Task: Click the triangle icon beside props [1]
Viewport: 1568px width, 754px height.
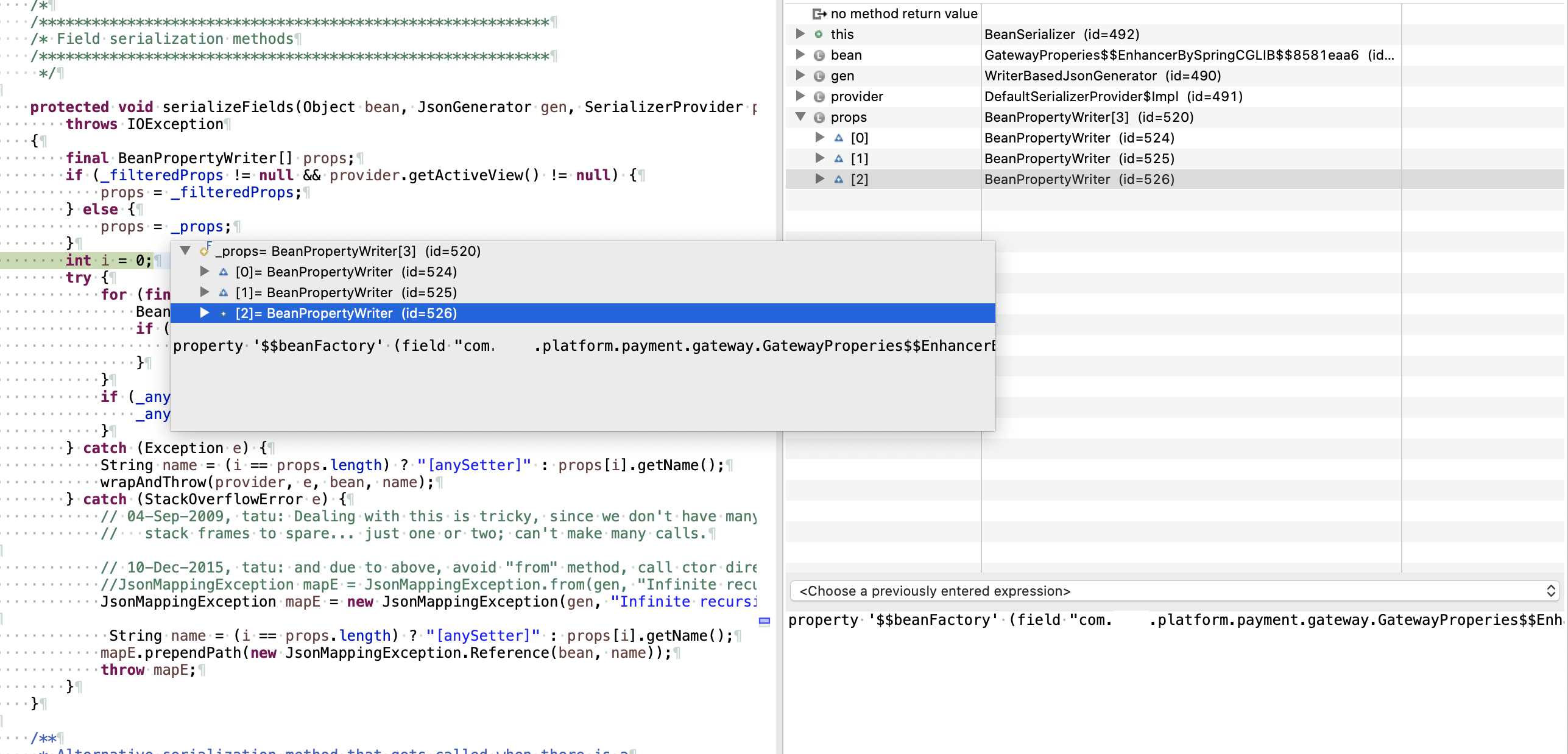Action: tap(839, 158)
